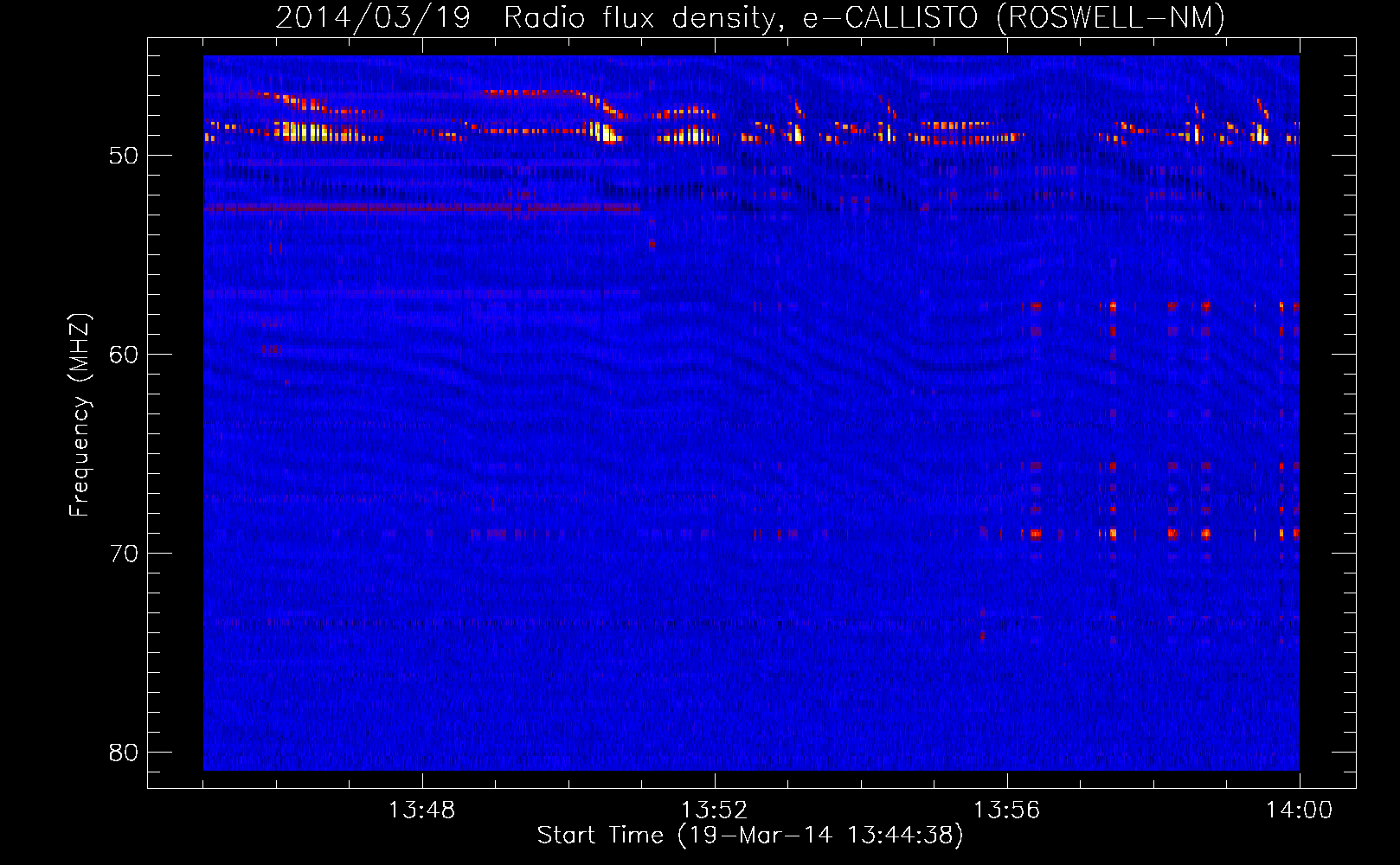Click the 2014/03/19 date in the title
The height and width of the screenshot is (865, 1400).
373,17
